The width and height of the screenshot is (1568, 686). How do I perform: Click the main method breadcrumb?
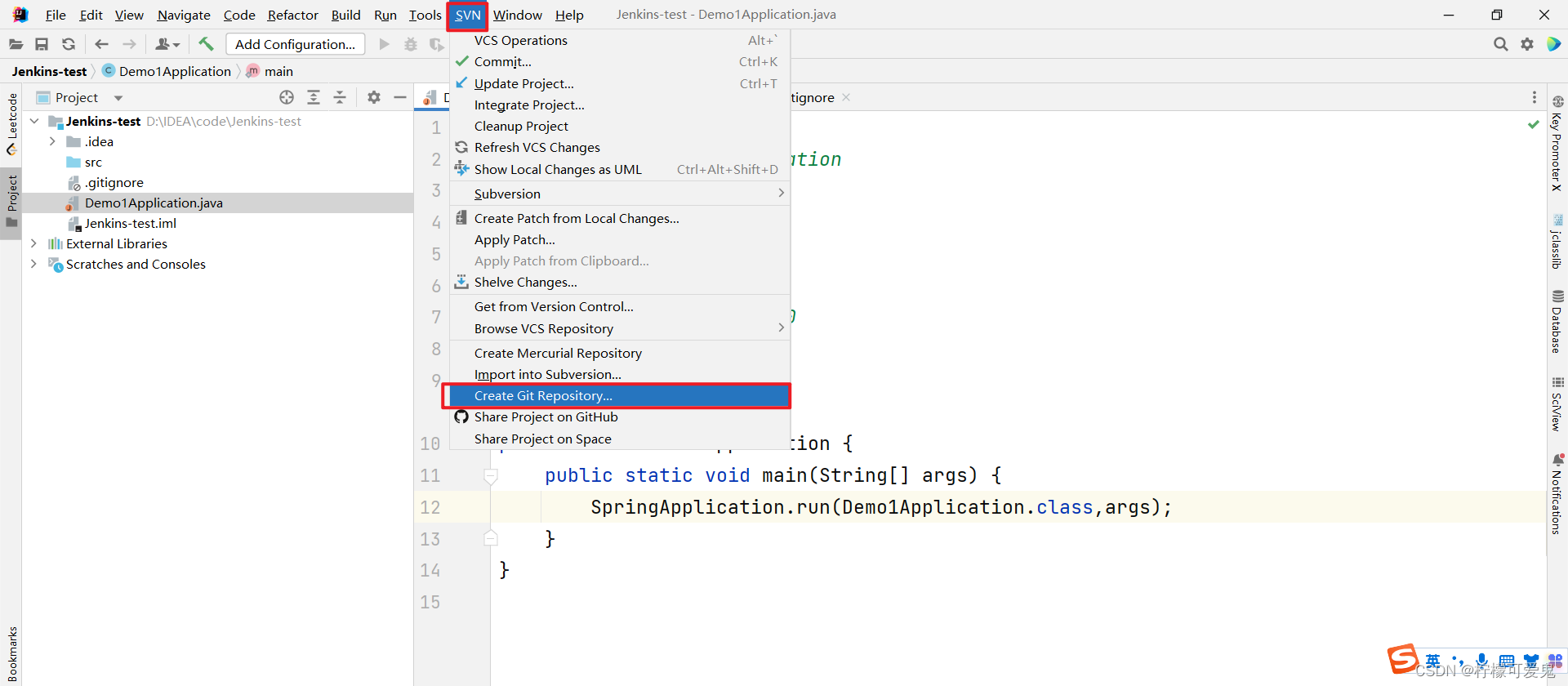(269, 71)
